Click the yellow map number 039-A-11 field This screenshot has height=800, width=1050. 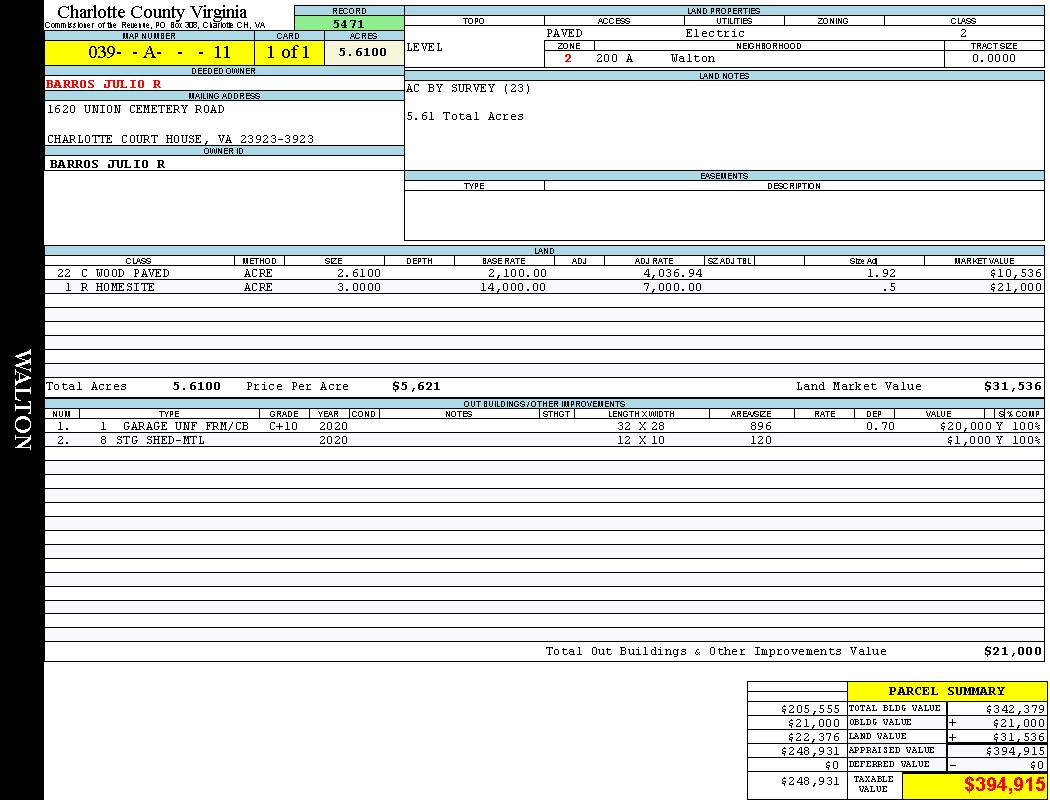148,53
